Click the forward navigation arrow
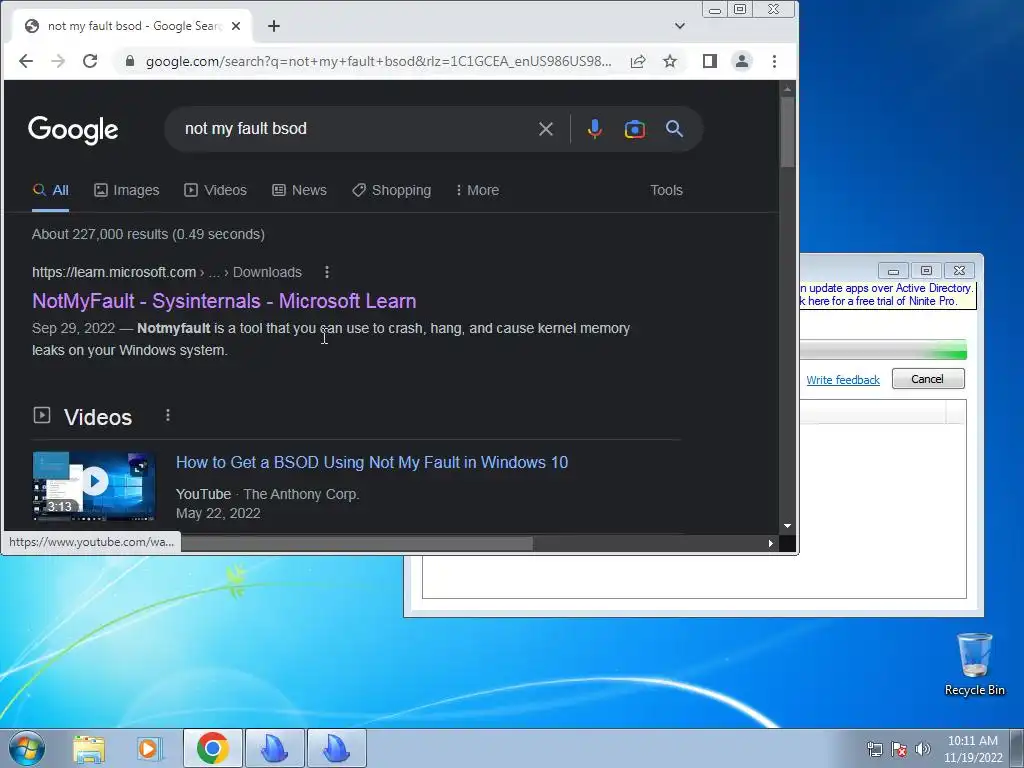This screenshot has width=1024, height=768. pos(58,61)
